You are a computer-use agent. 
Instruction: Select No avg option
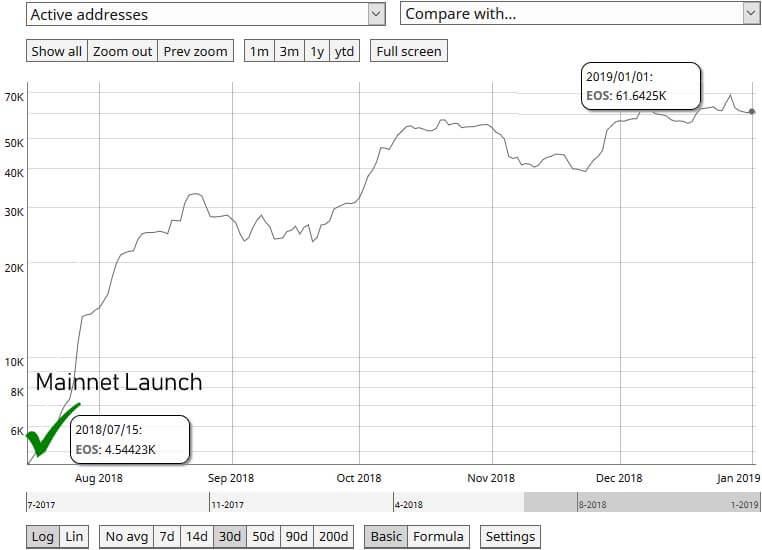point(126,536)
